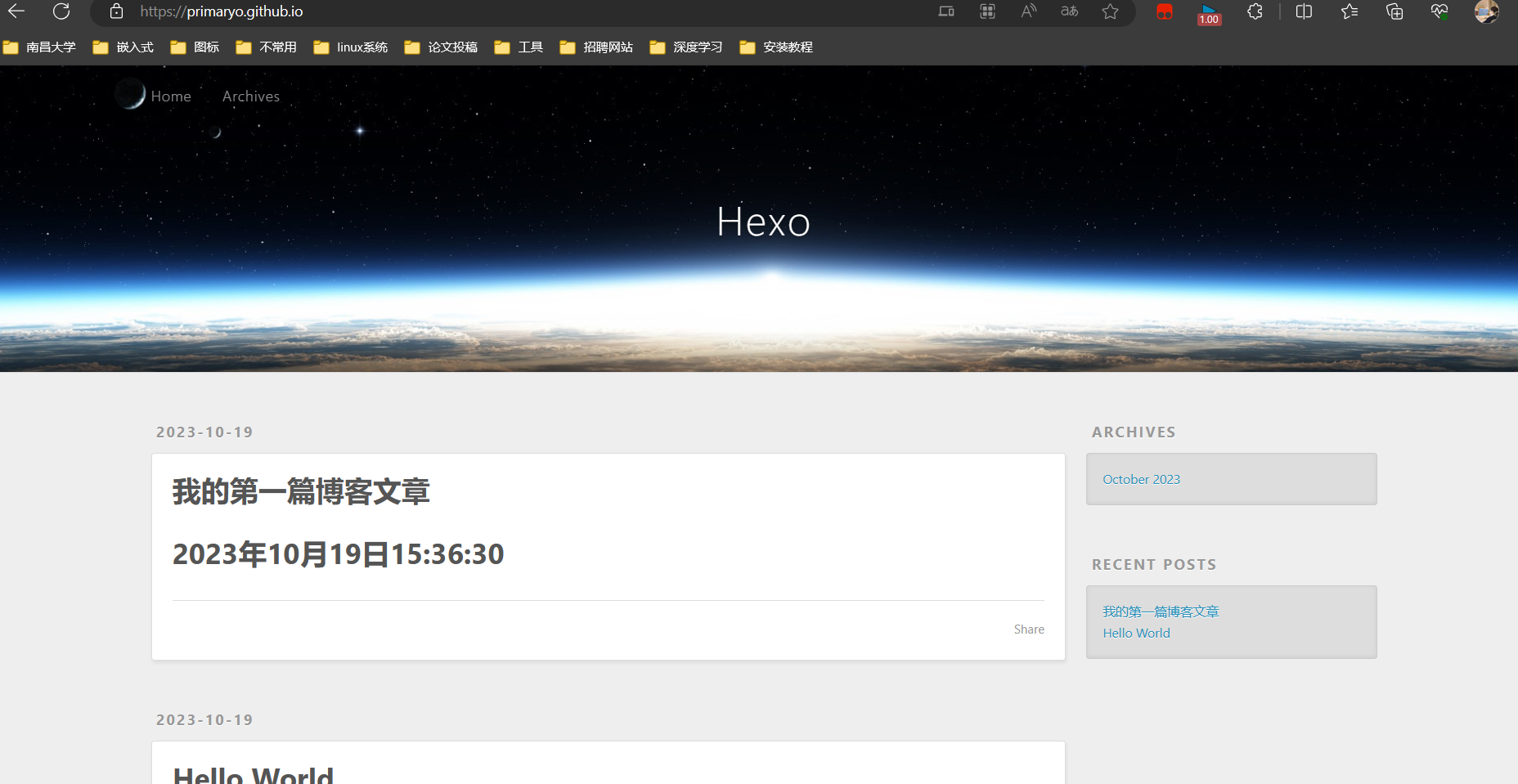Open the user profile avatar
This screenshot has height=784, width=1518.
click(1486, 11)
